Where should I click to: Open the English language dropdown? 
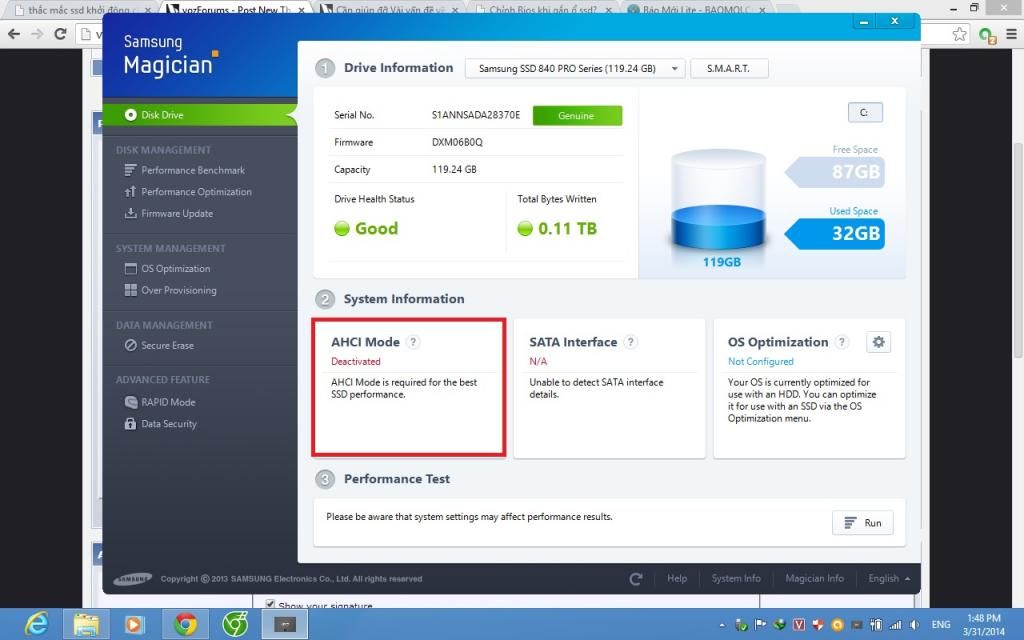click(889, 579)
